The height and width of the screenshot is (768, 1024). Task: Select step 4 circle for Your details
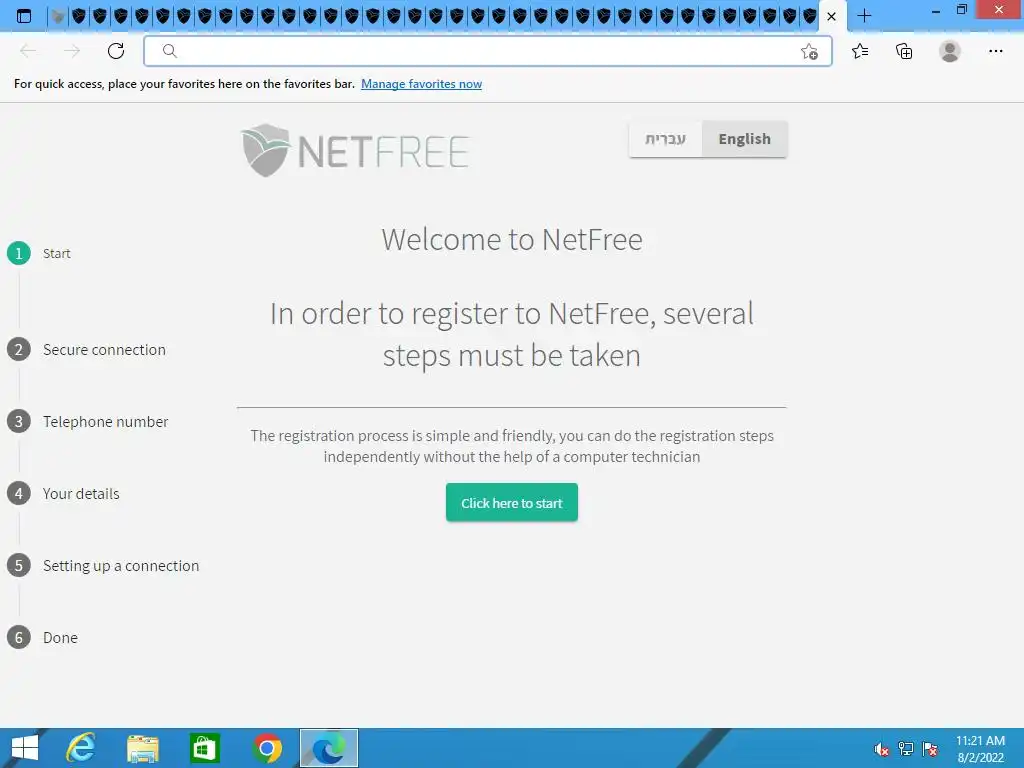click(19, 493)
